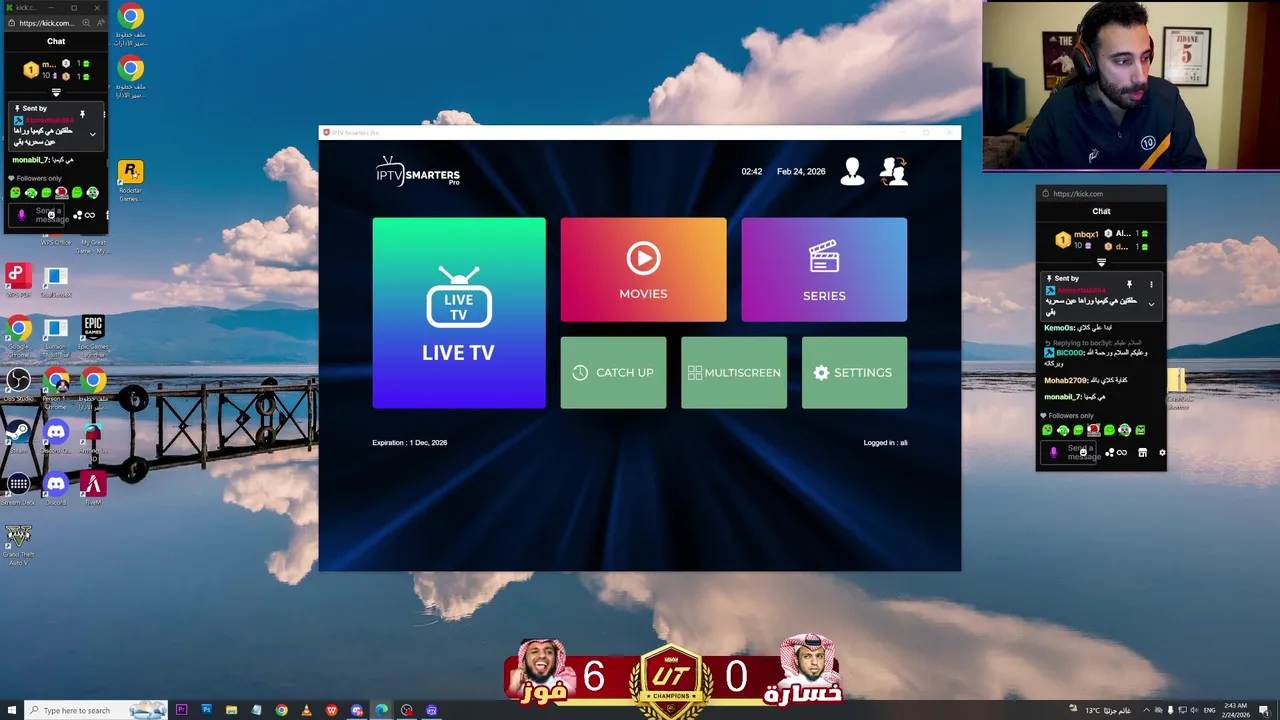Click the settings gear in the right Kick chat
The height and width of the screenshot is (720, 1280).
pyautogui.click(x=1162, y=453)
